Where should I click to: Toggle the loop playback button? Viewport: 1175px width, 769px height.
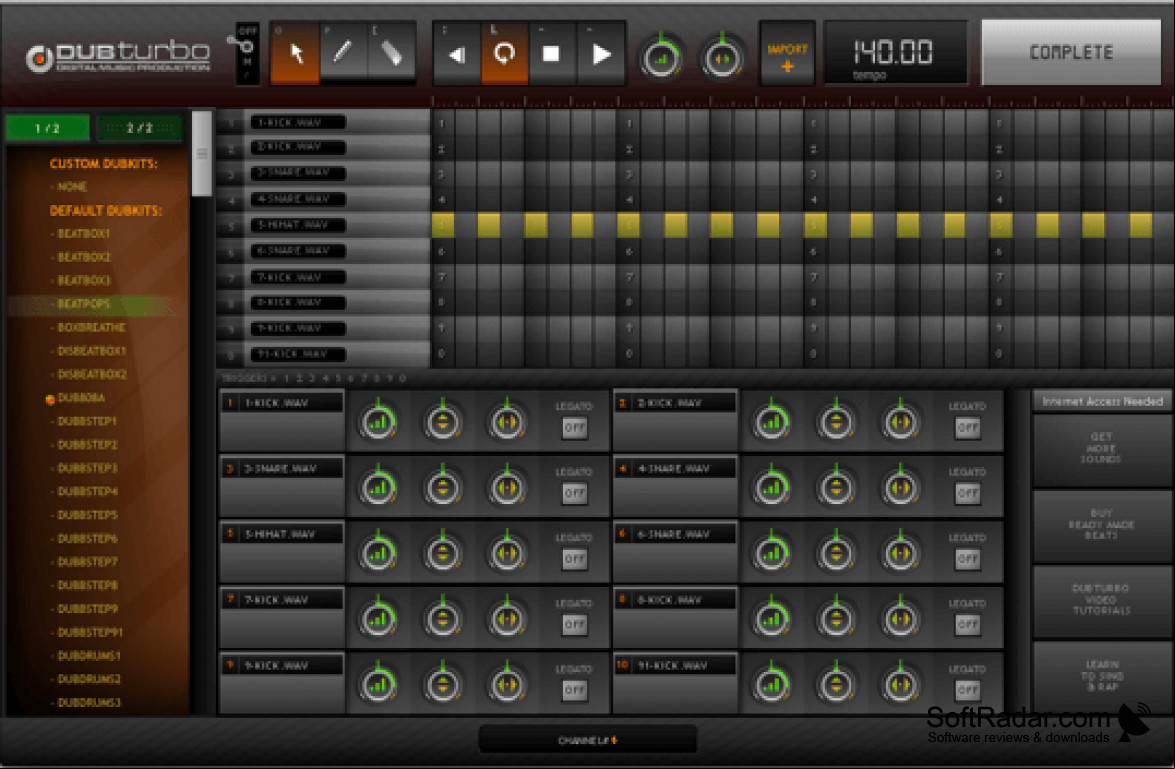point(504,53)
